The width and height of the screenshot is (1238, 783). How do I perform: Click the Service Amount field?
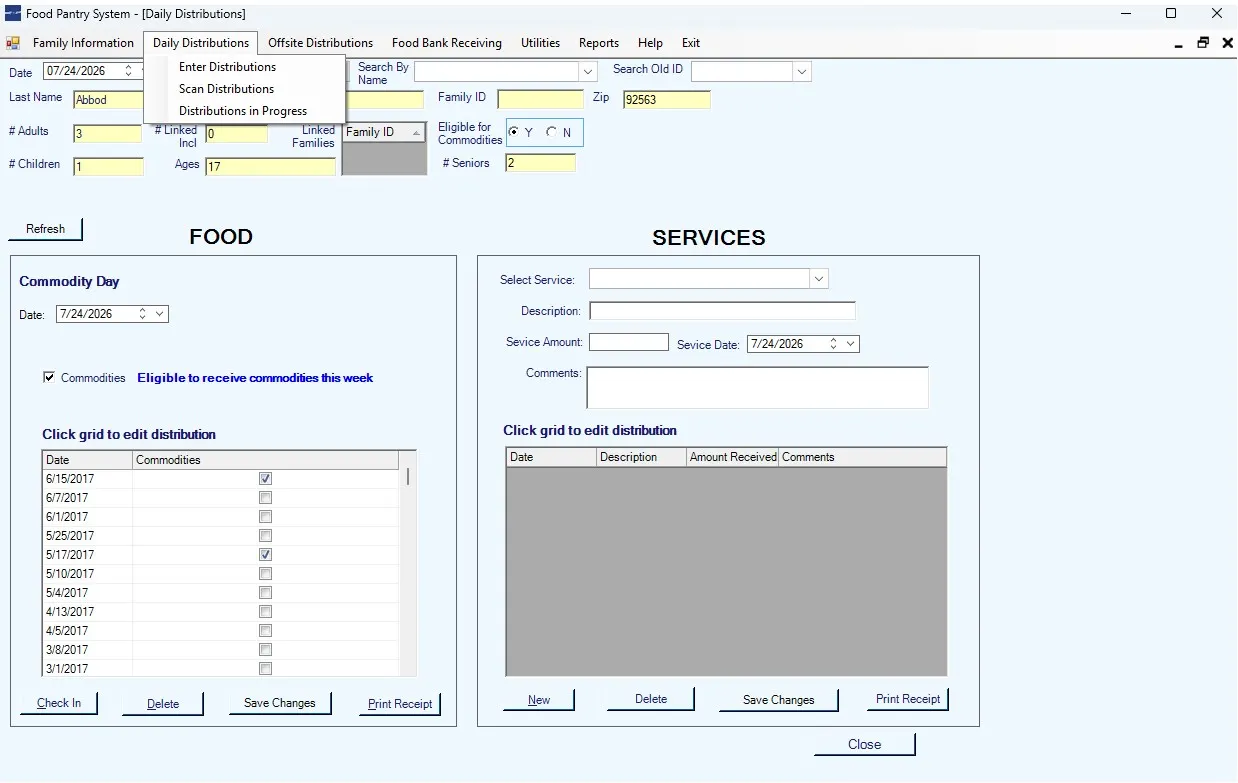629,342
